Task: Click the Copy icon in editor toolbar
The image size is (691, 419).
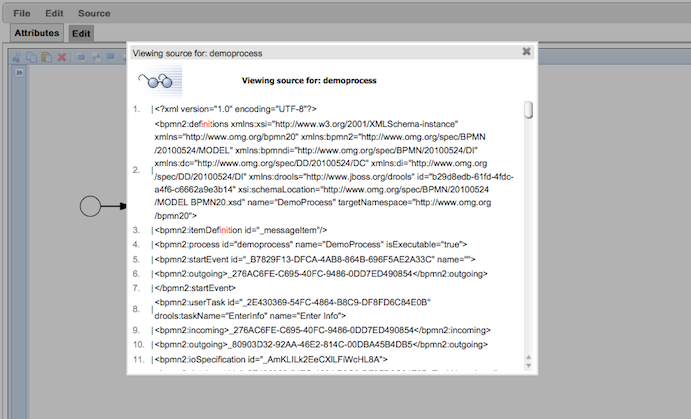Action: click(32, 57)
